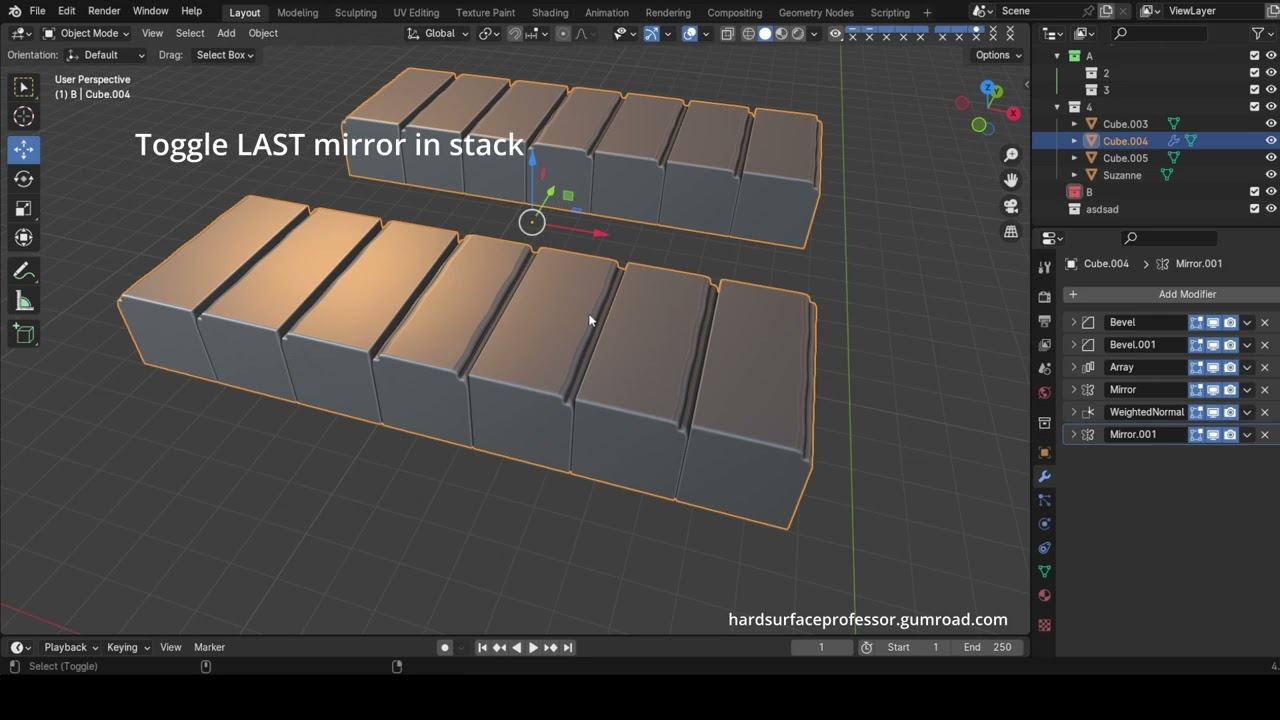
Task: Open the Global orientation dropdown
Action: click(438, 33)
